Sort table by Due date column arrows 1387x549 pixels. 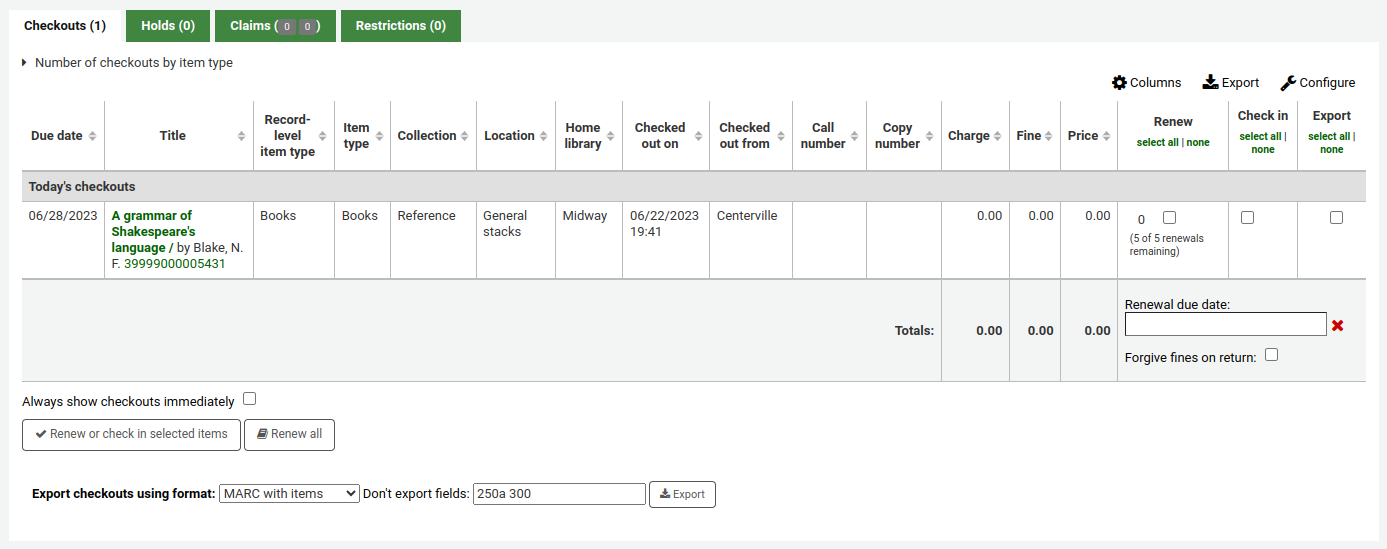pyautogui.click(x=92, y=136)
